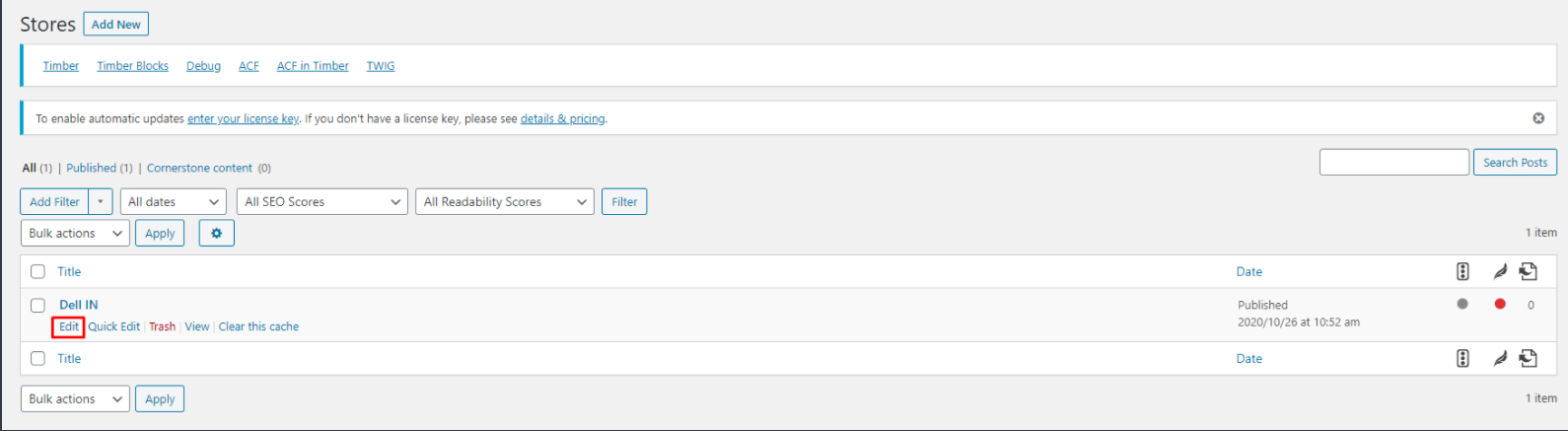Click the Add New store button
This screenshot has width=1568, height=431.
click(x=116, y=24)
